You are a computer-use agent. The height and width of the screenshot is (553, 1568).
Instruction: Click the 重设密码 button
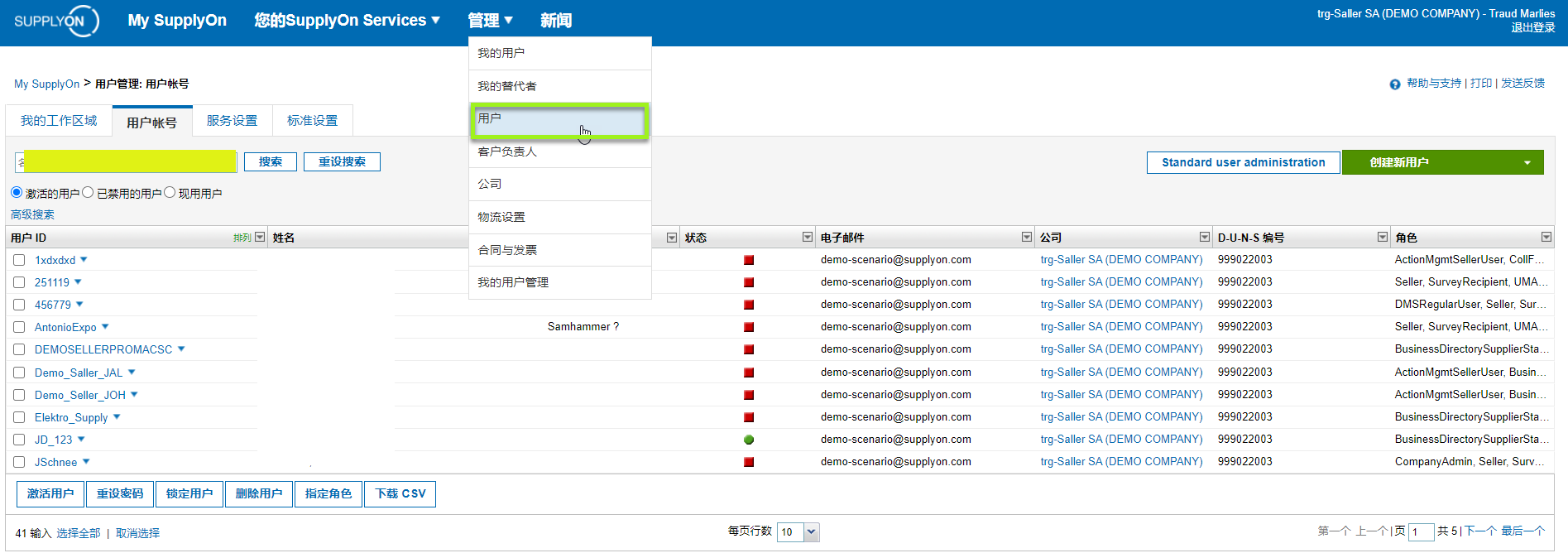click(120, 494)
